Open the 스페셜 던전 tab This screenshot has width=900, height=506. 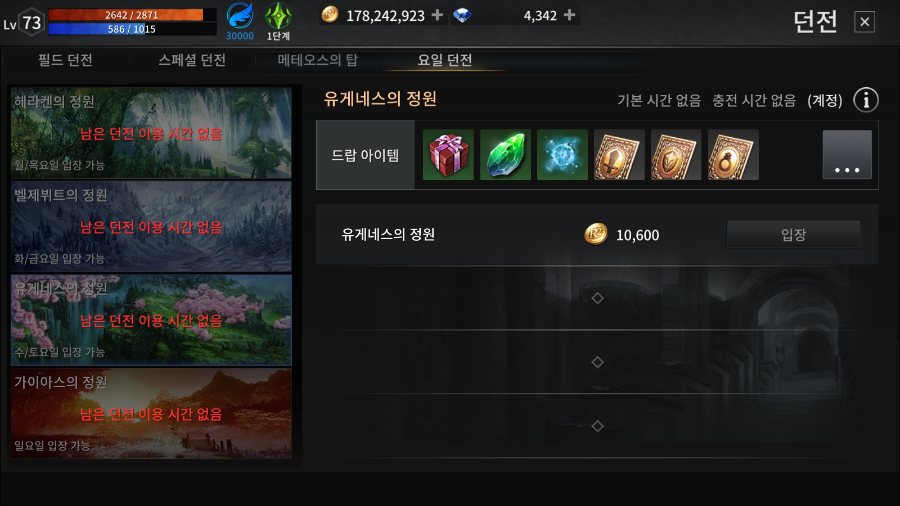click(x=192, y=60)
